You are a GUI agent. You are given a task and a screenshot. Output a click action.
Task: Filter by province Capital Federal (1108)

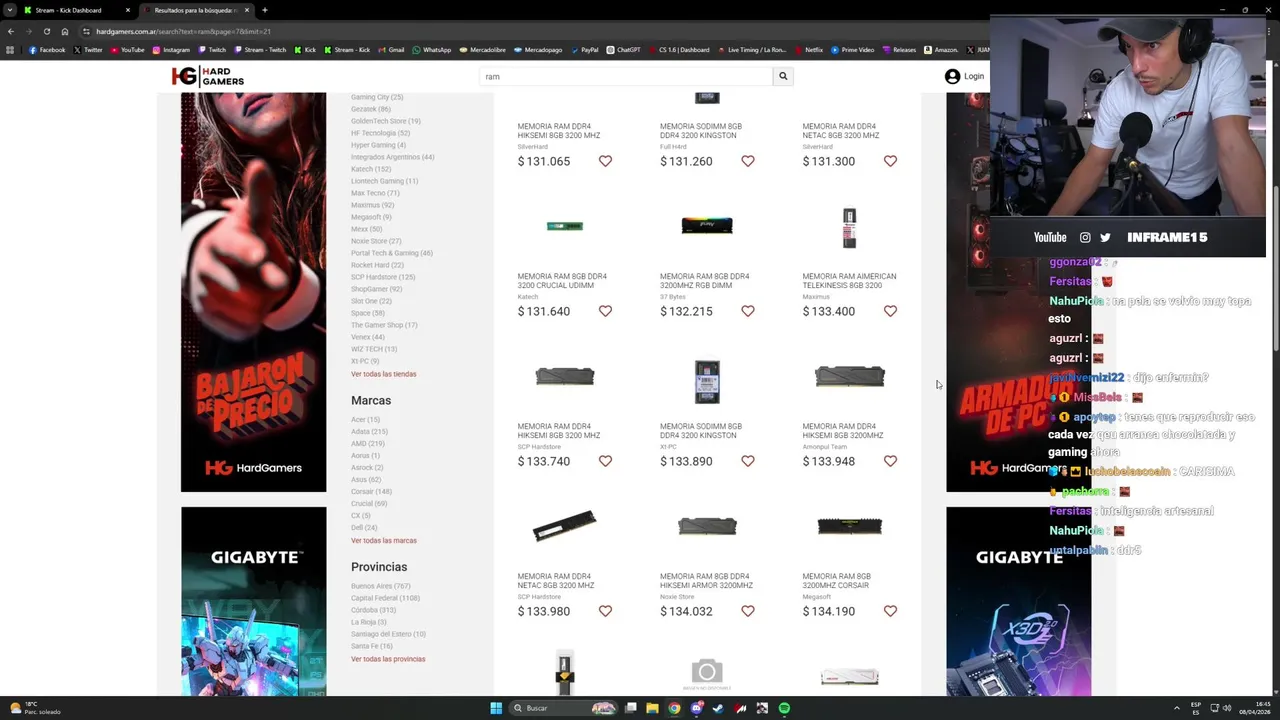(x=385, y=598)
